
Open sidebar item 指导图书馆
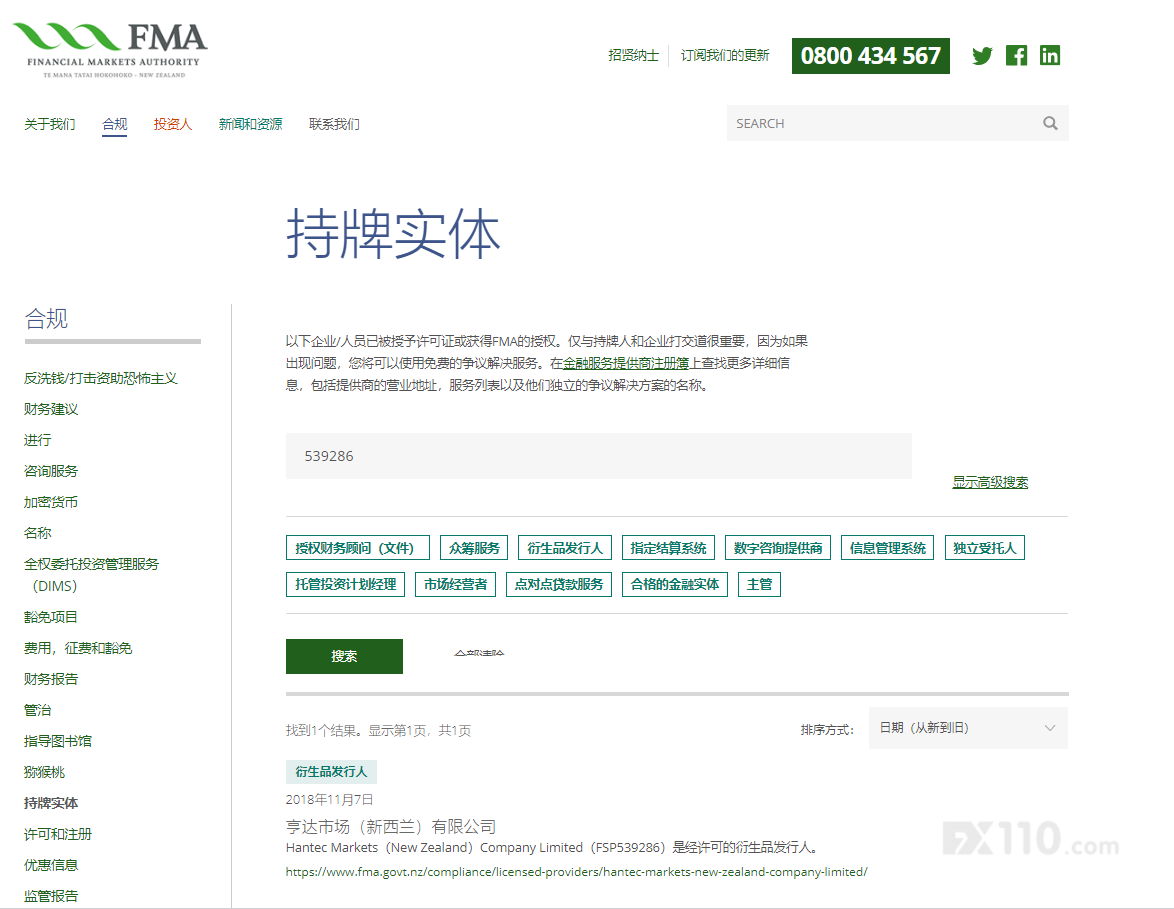[x=58, y=741]
